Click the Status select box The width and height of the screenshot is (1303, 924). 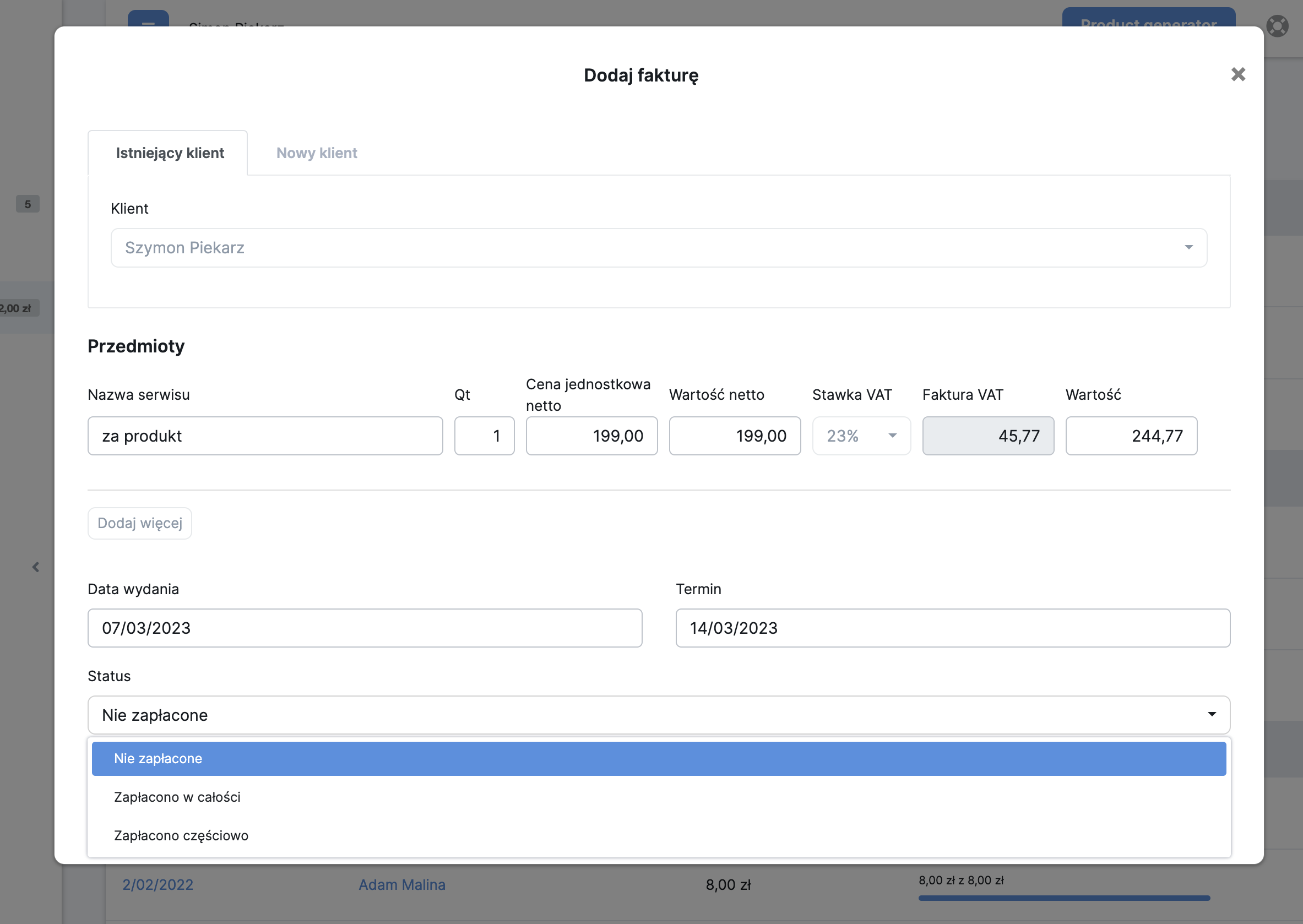(658, 715)
